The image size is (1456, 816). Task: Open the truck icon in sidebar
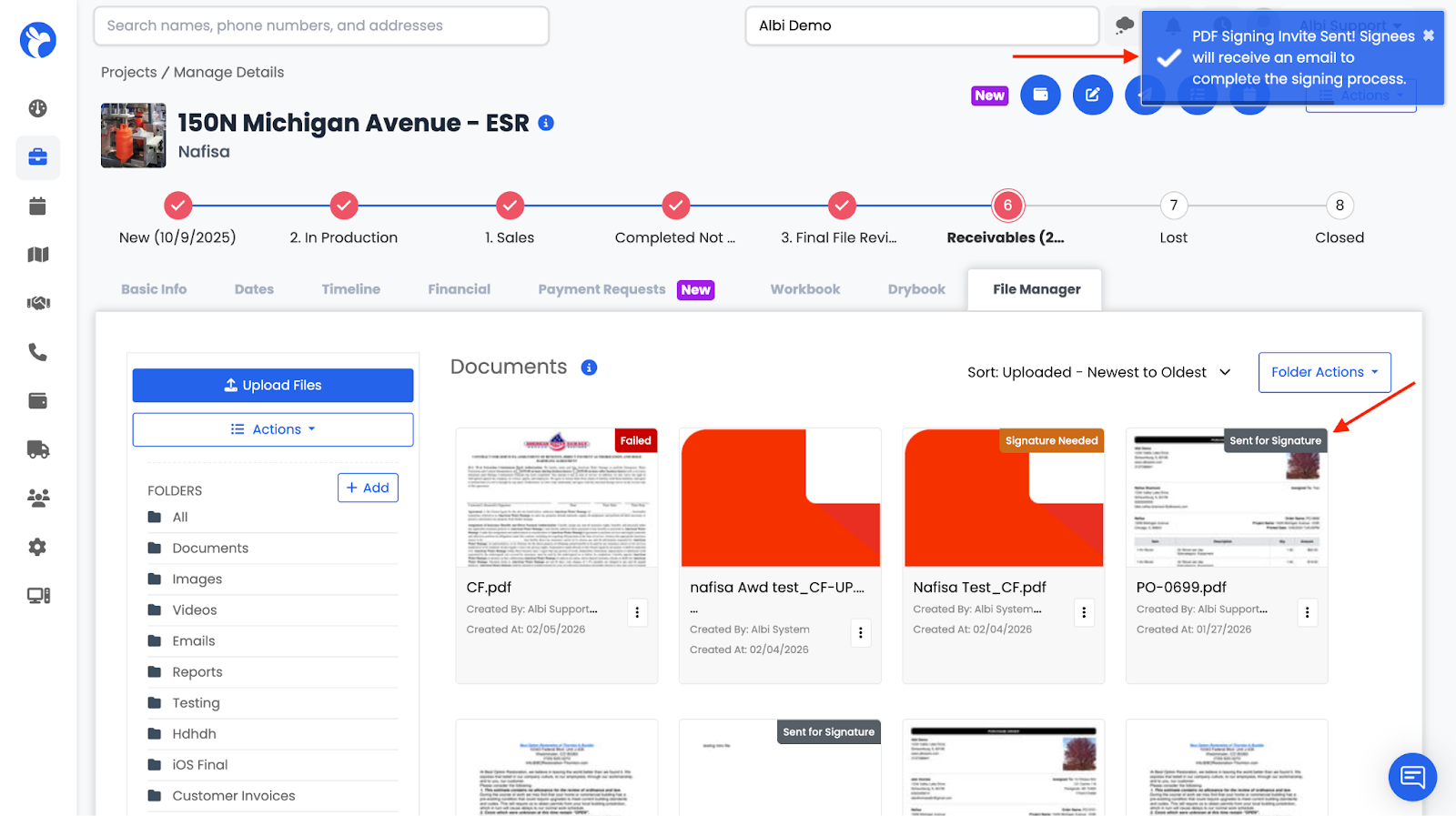37,449
